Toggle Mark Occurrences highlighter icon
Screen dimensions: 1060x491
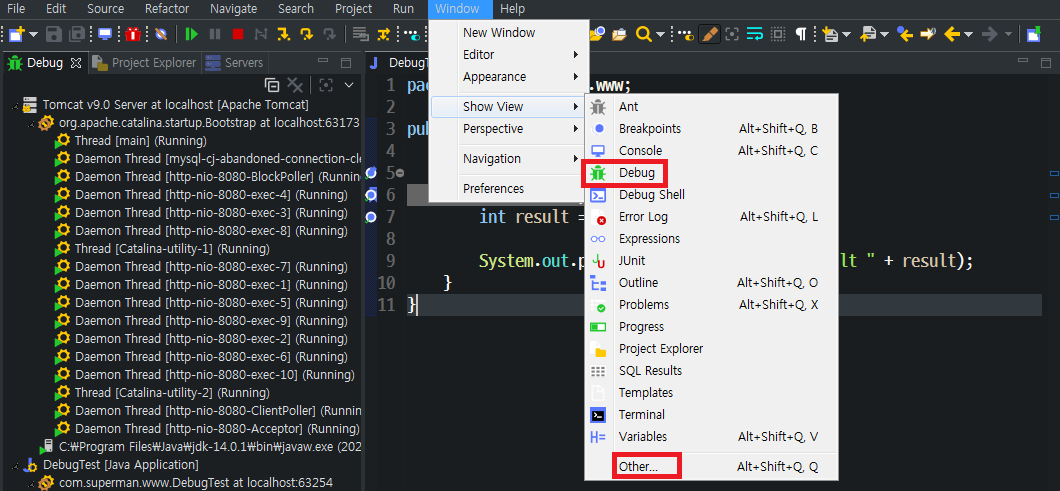pos(709,34)
